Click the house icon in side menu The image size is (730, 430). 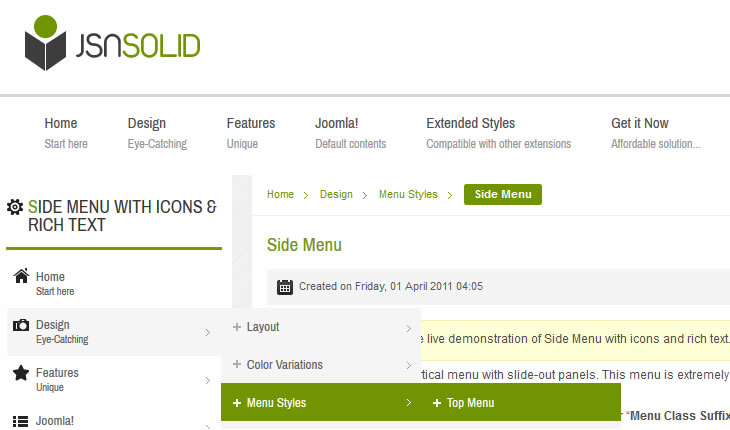tap(20, 276)
